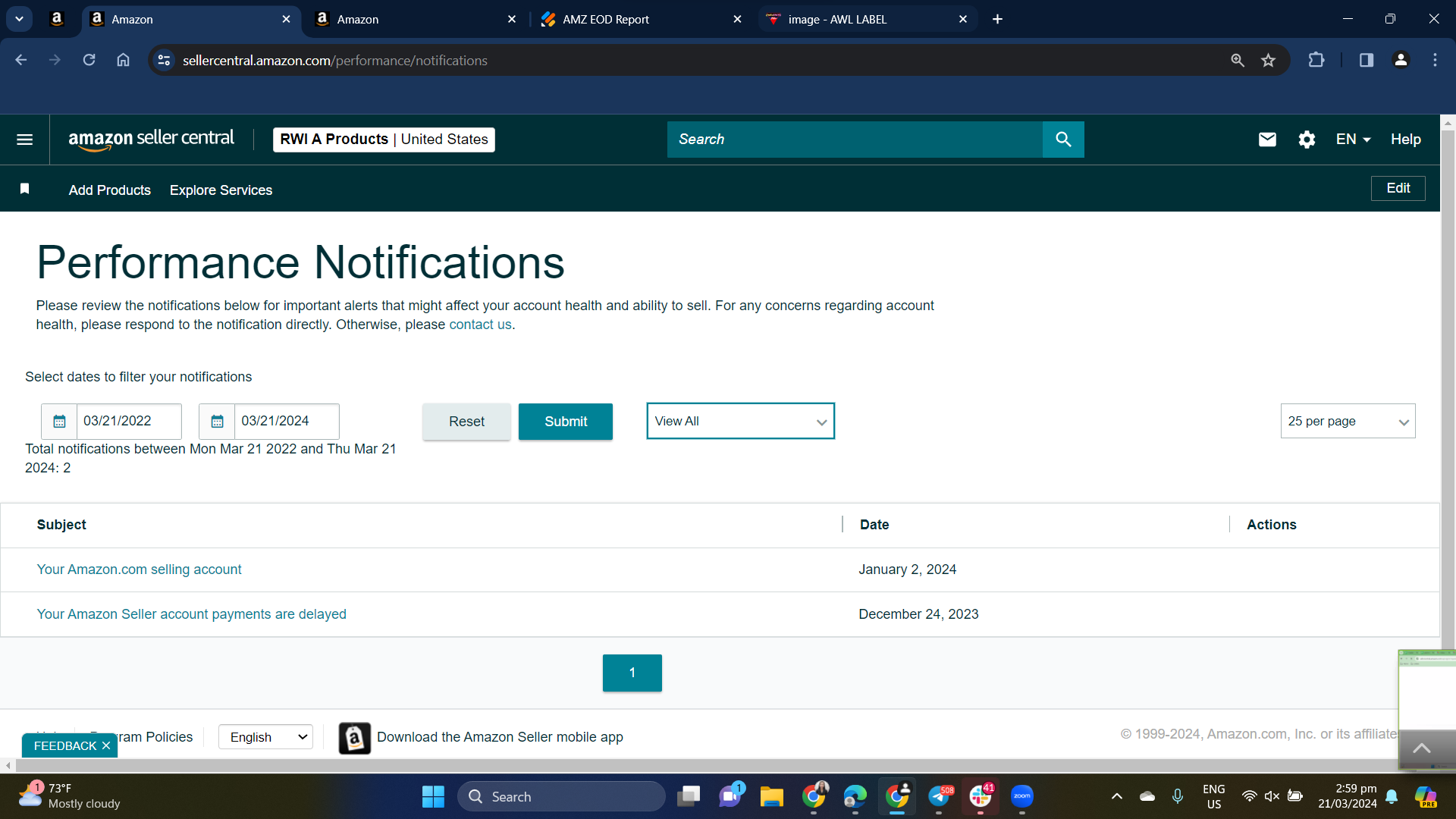The height and width of the screenshot is (819, 1456).
Task: Open Telegram from the taskbar
Action: (x=939, y=796)
